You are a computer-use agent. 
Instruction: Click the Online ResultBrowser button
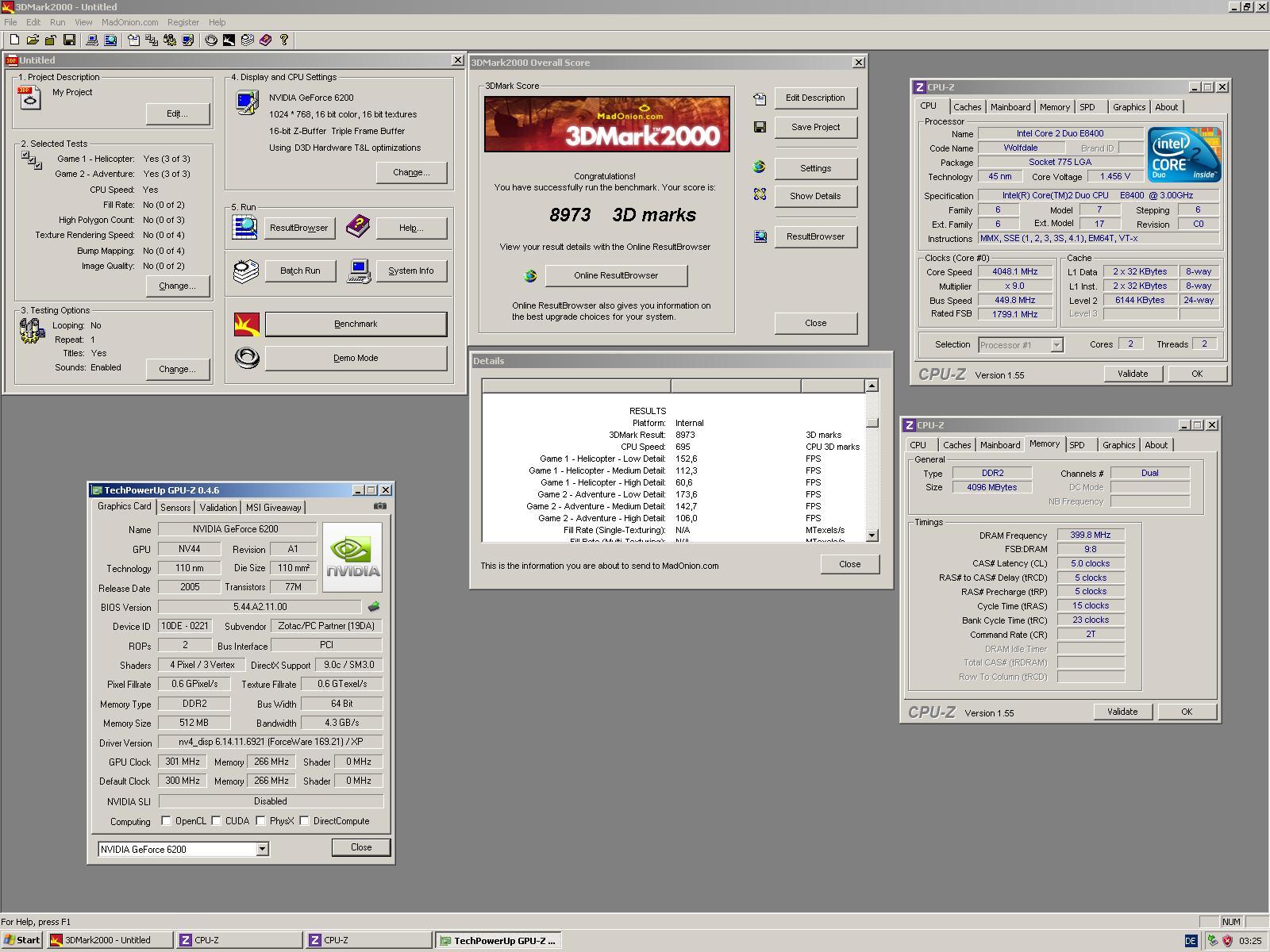coord(616,276)
